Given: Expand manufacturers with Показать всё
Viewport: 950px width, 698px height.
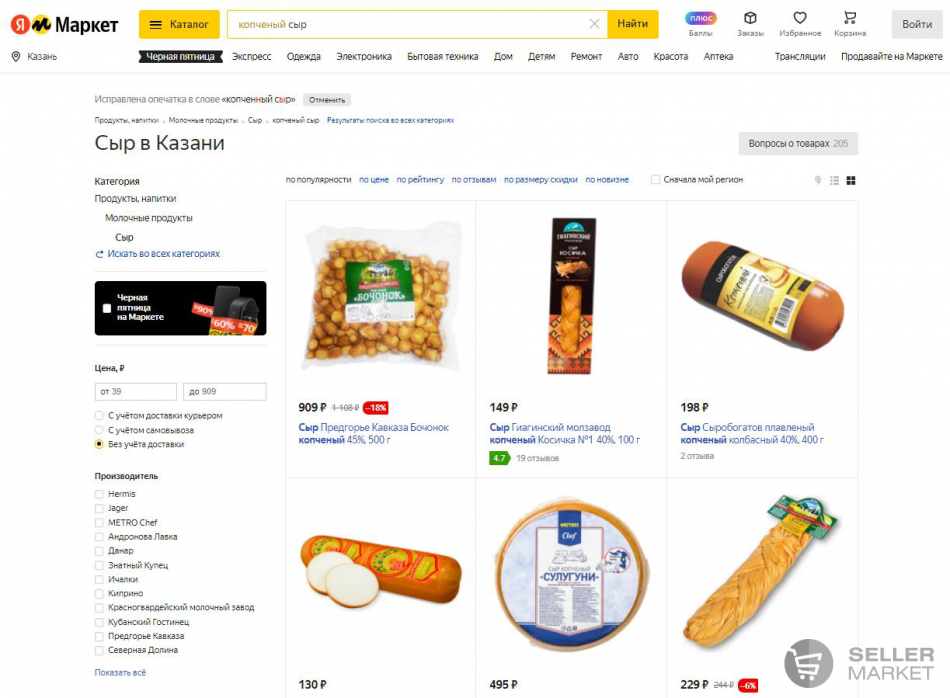Looking at the screenshot, I should click(x=120, y=673).
